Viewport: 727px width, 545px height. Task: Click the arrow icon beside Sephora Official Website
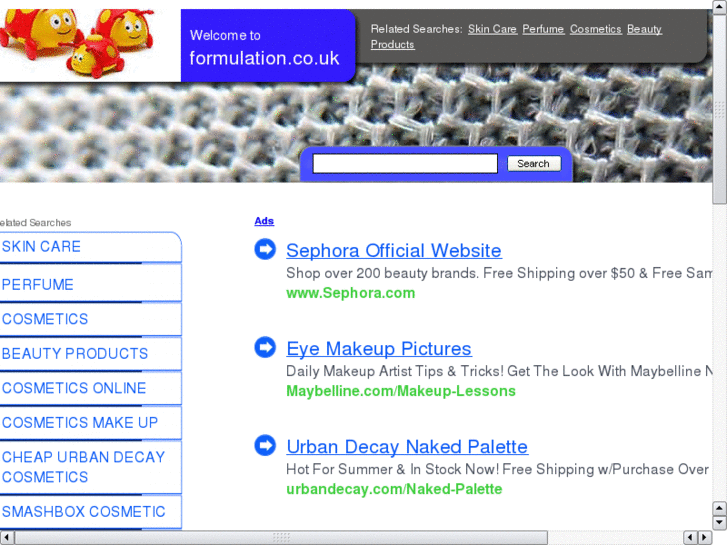265,249
